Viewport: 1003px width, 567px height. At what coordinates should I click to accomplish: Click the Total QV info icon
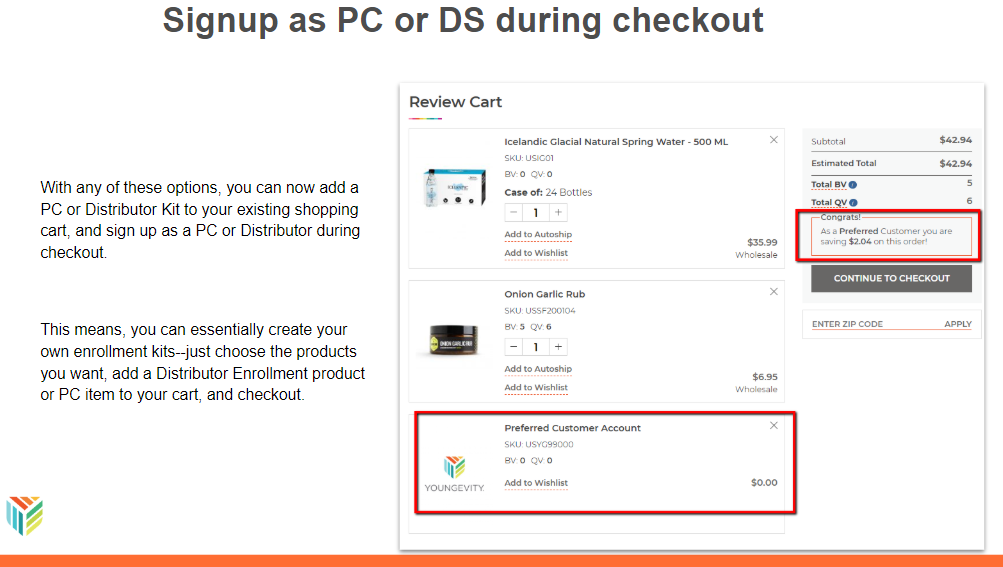coord(853,201)
